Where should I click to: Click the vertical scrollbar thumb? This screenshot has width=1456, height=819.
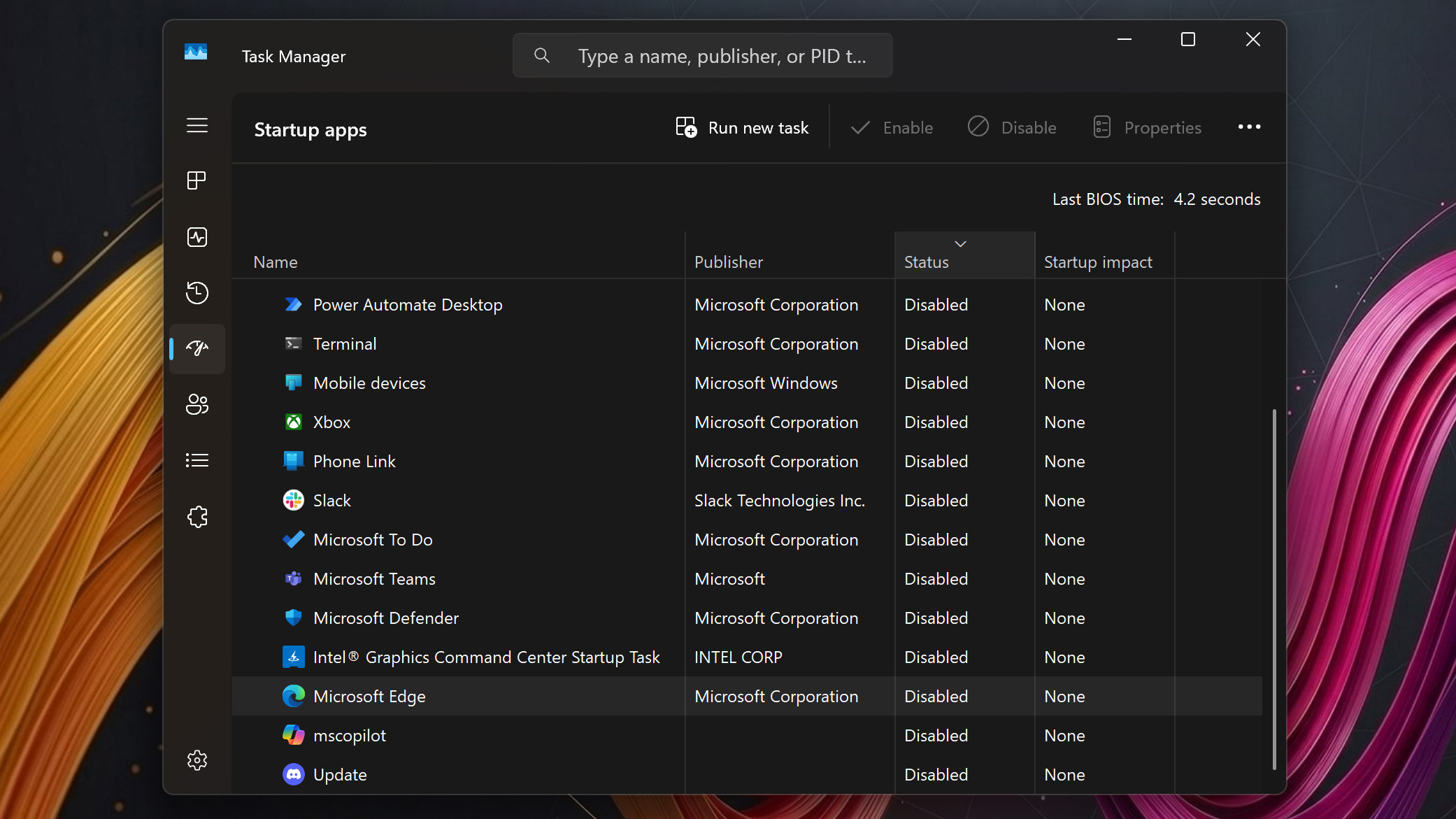1274,589
